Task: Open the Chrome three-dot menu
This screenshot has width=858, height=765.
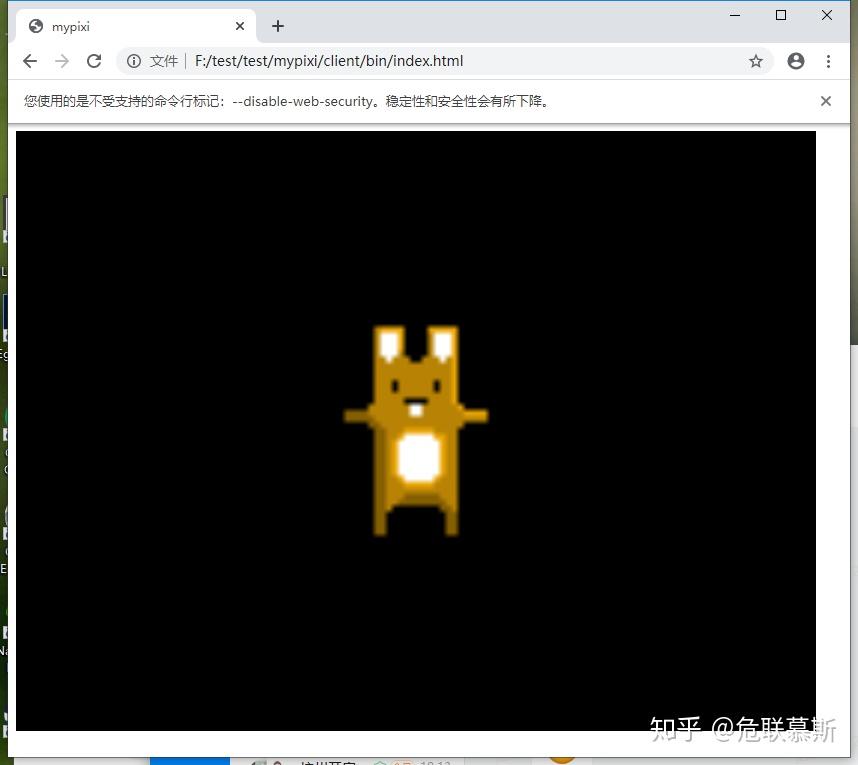Action: 829,61
